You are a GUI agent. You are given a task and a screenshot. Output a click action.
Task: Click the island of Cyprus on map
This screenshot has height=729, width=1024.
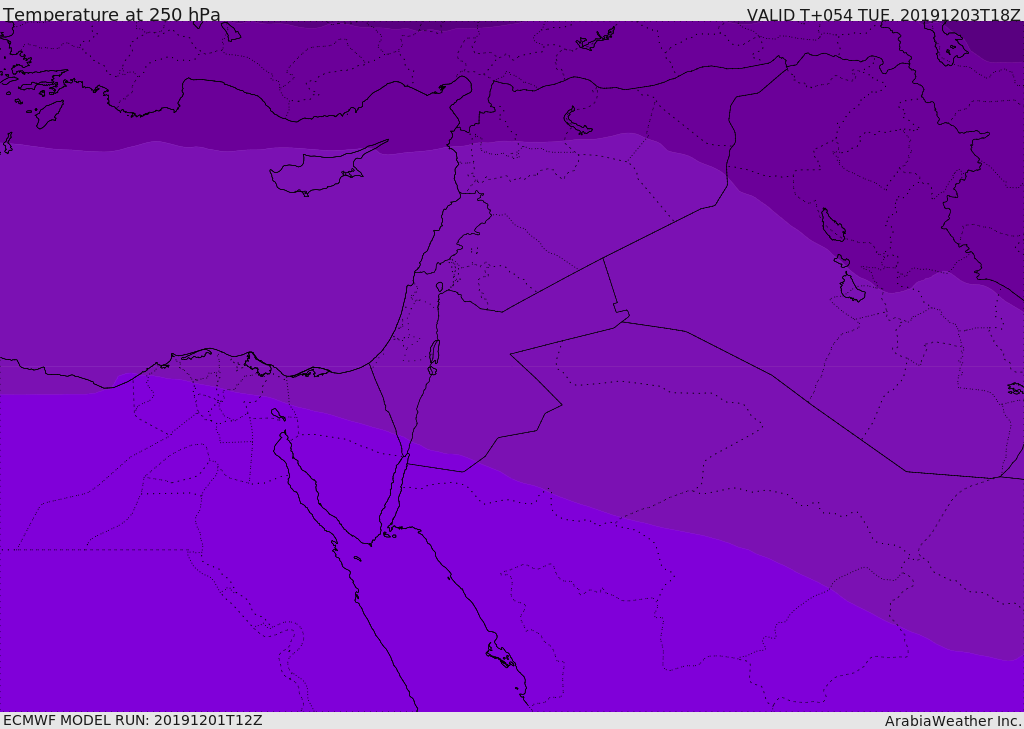320,171
